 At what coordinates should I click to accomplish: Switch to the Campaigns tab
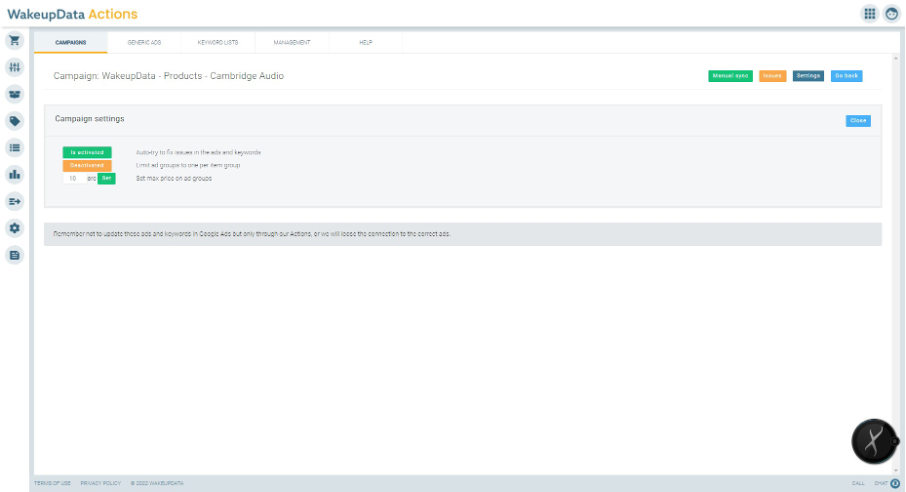pos(70,42)
